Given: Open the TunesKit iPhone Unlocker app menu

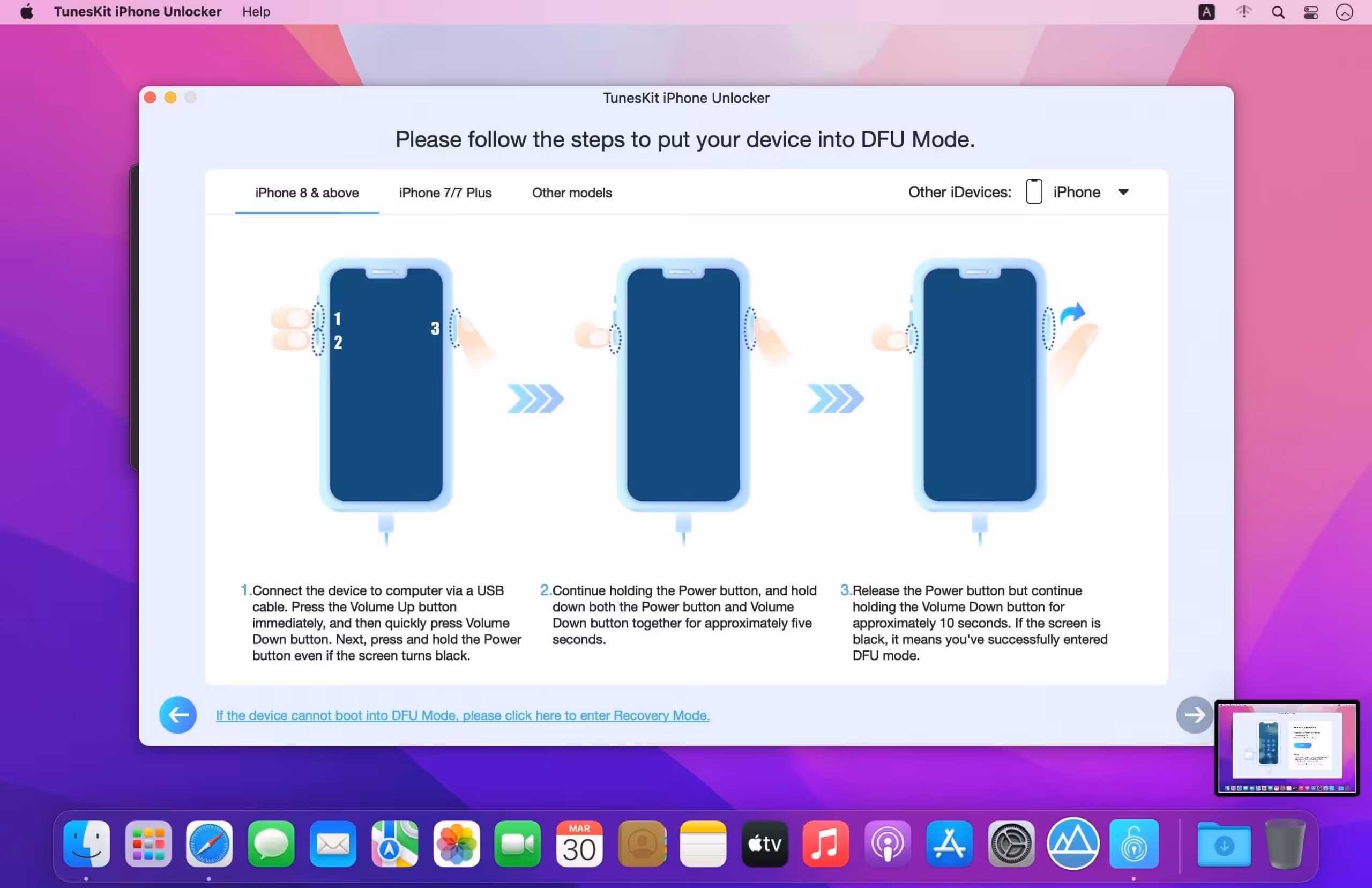Looking at the screenshot, I should [138, 12].
